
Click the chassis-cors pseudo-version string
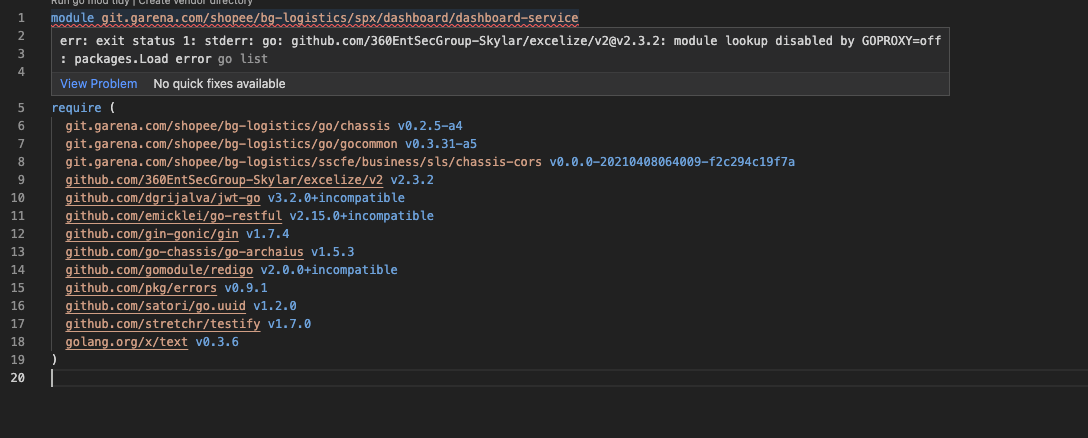pos(671,162)
